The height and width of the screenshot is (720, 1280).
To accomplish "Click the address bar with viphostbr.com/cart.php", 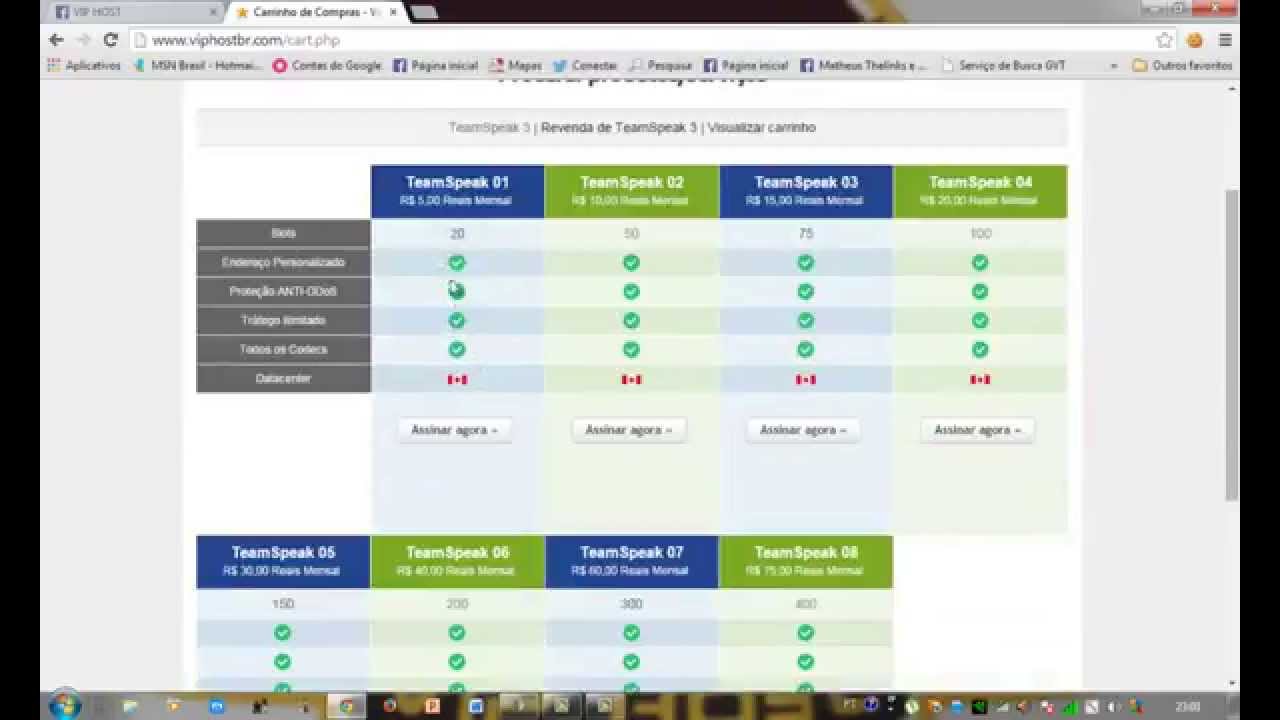I will (x=640, y=40).
